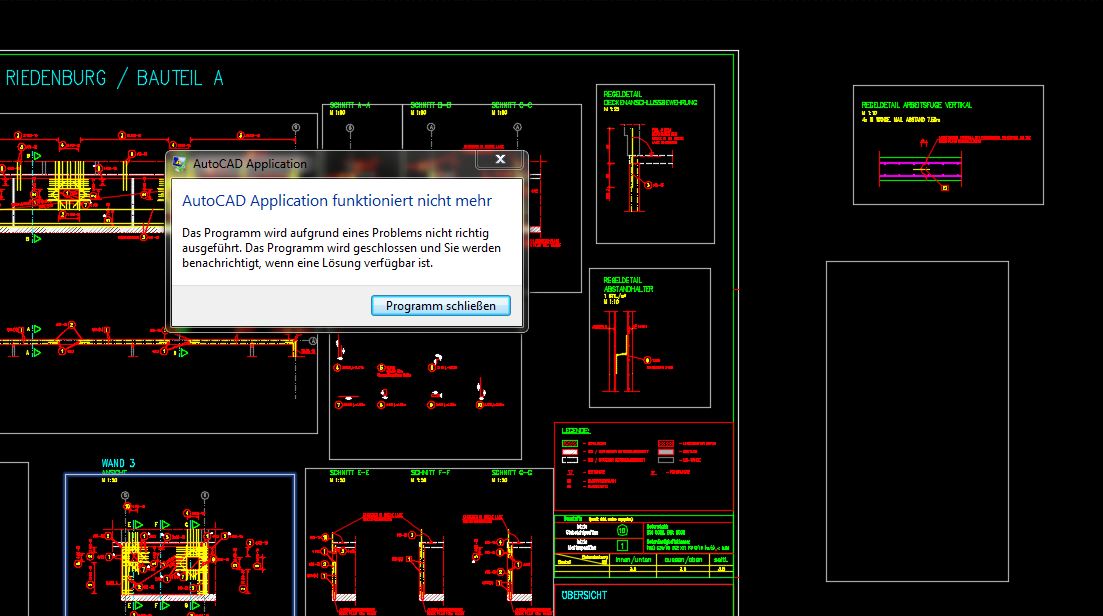The height and width of the screenshot is (616, 1103).
Task: Click the RIEDENBURG / BAUTEIL A title text
Action: point(114,78)
